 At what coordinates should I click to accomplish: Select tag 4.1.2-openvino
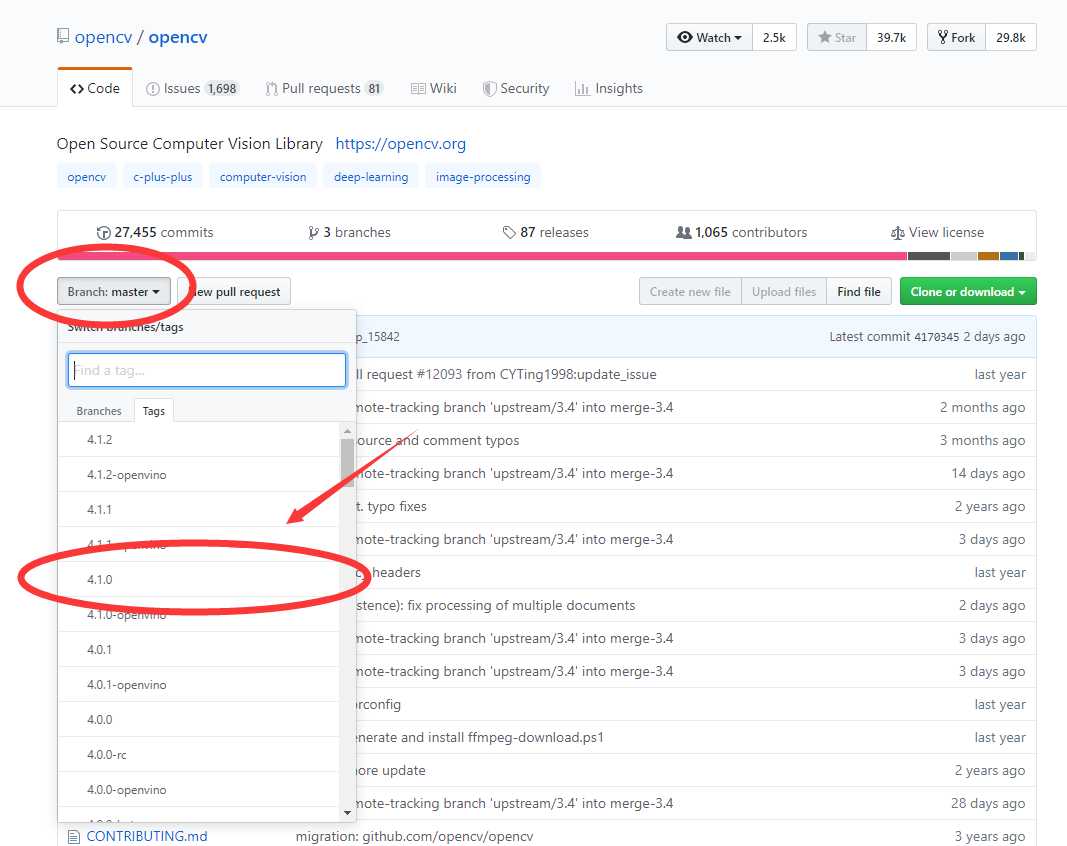198,474
